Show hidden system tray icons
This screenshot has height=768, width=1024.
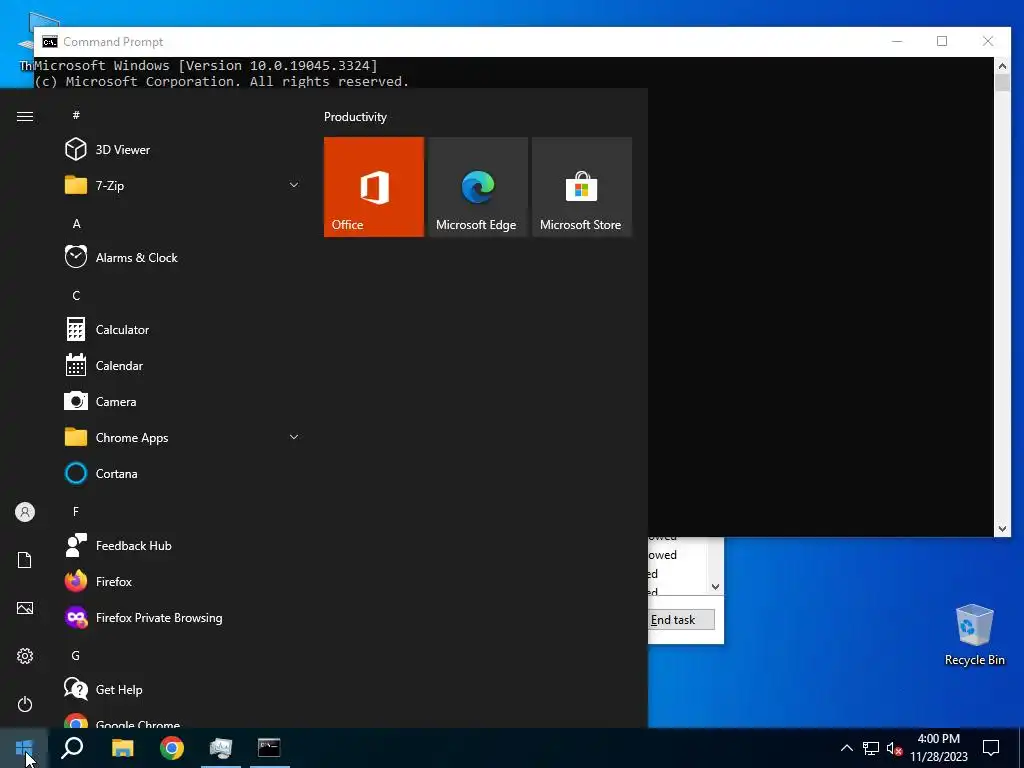[846, 748]
